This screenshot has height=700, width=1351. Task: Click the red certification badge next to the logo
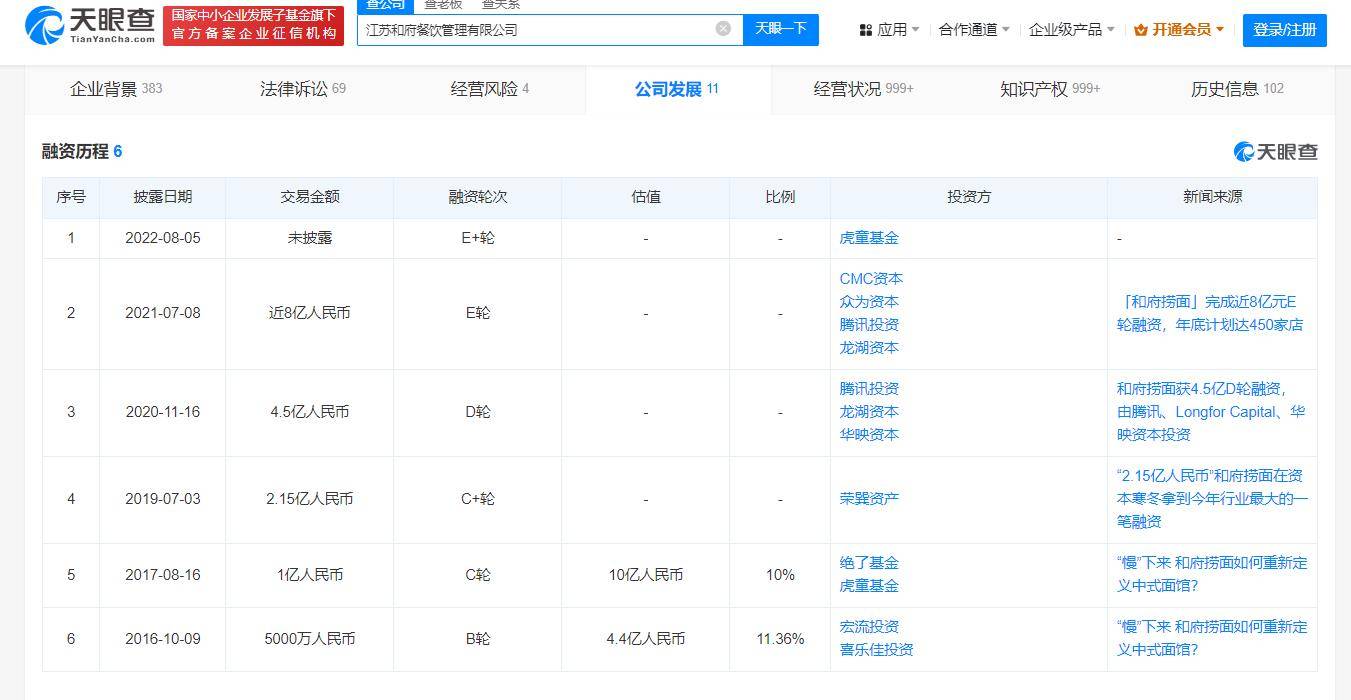pos(253,23)
